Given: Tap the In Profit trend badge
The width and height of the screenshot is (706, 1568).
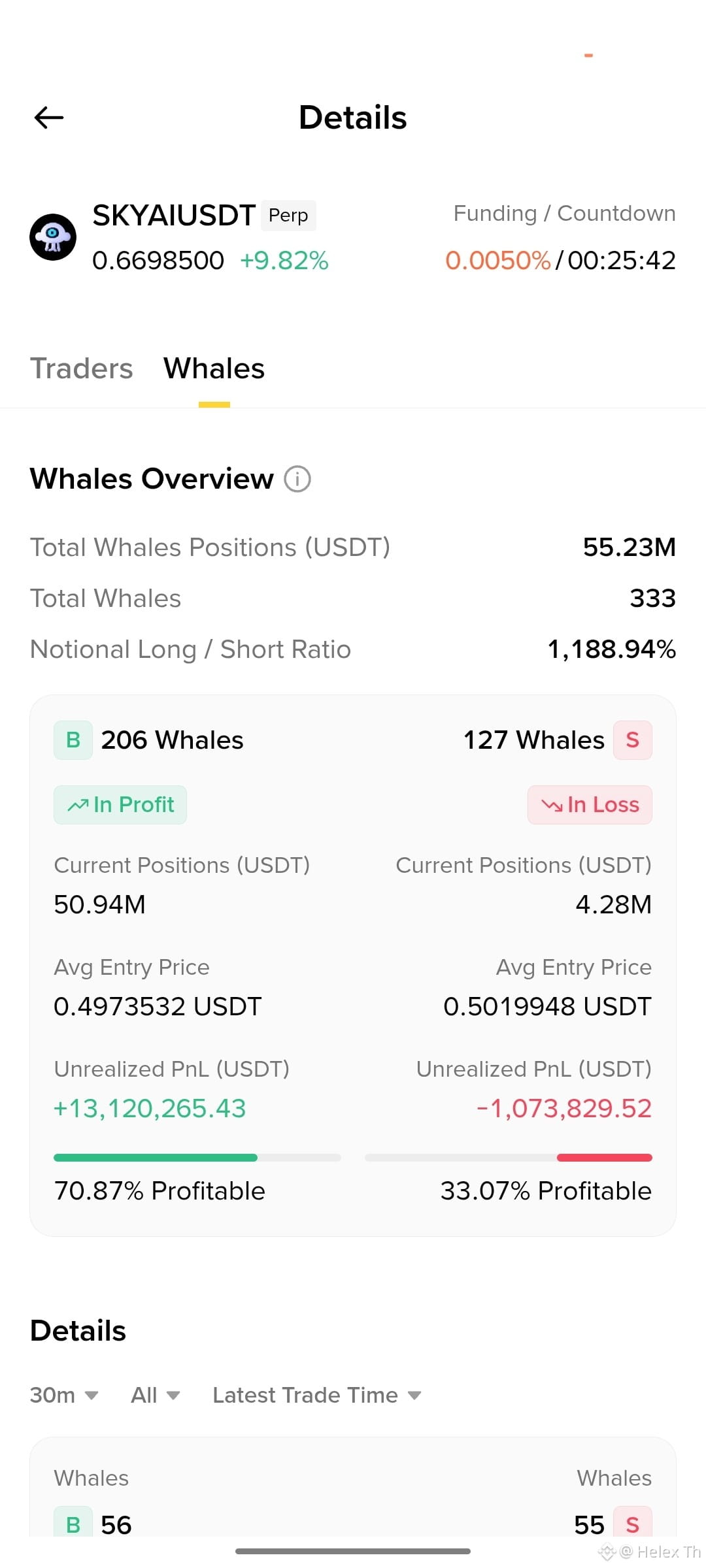Looking at the screenshot, I should (x=120, y=805).
